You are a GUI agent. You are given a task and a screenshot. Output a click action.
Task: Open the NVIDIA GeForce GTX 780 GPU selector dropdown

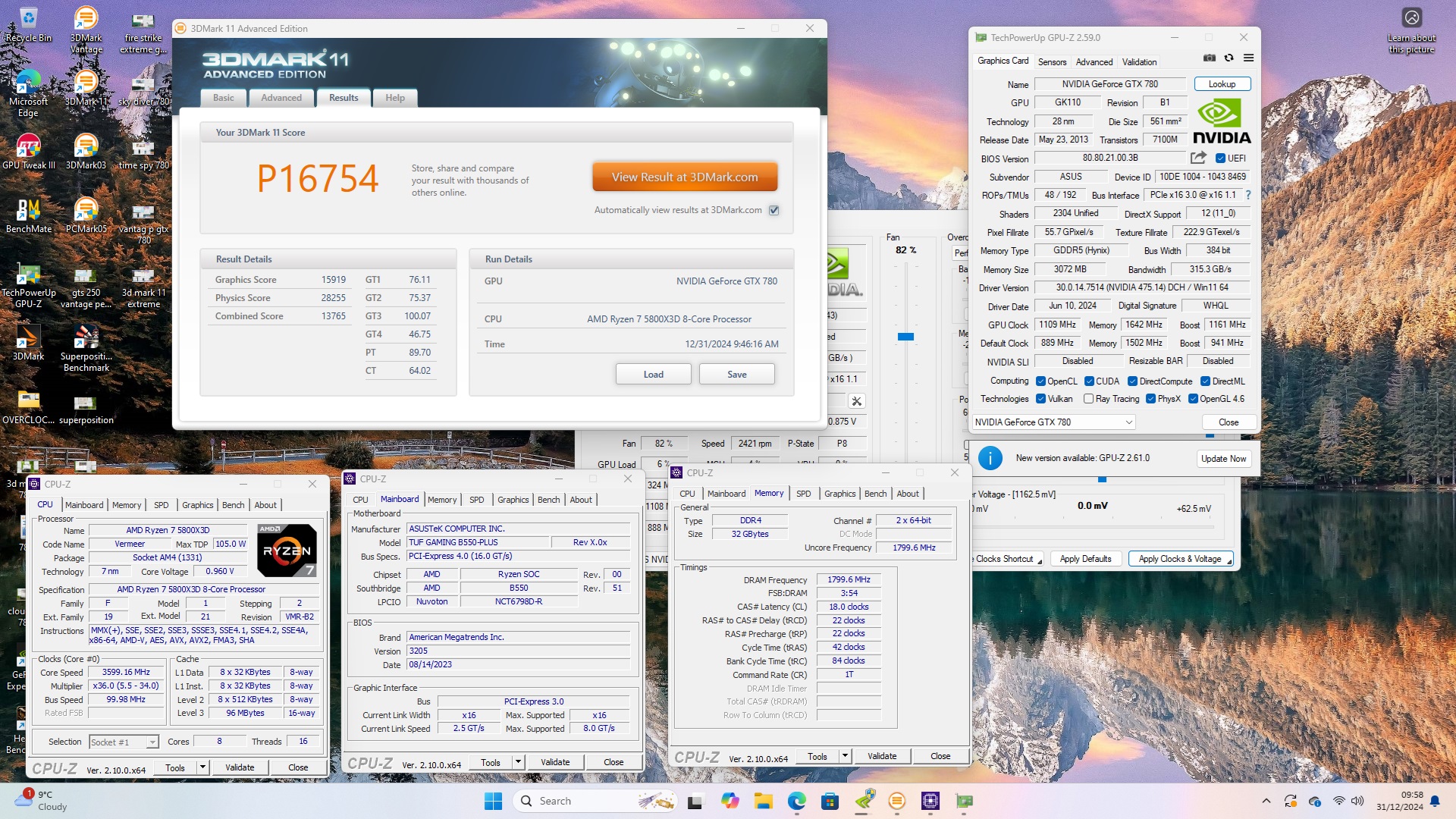pos(1053,422)
